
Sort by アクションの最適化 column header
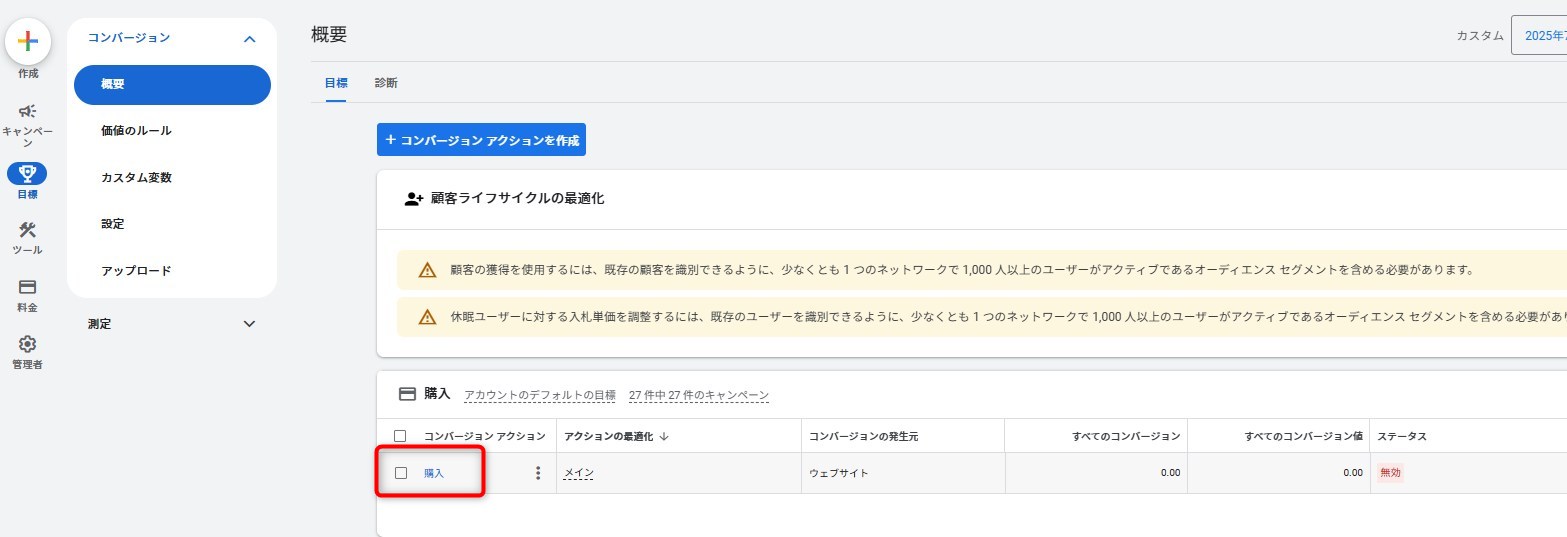point(616,436)
